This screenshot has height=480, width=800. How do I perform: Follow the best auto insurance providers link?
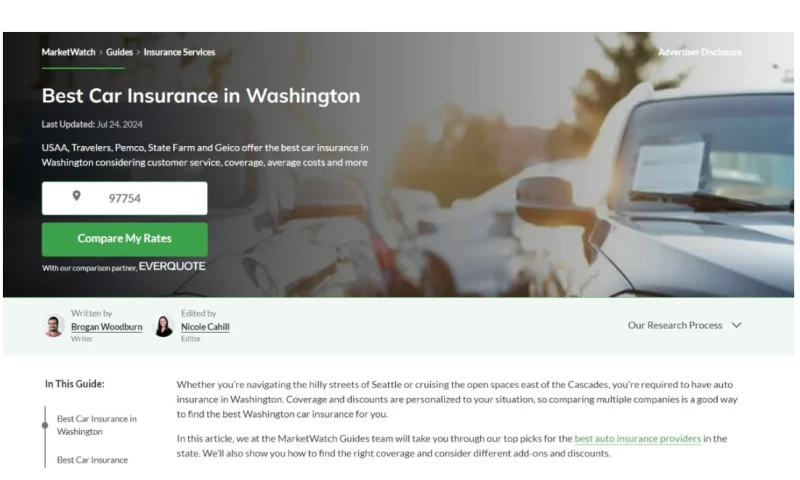click(x=638, y=439)
